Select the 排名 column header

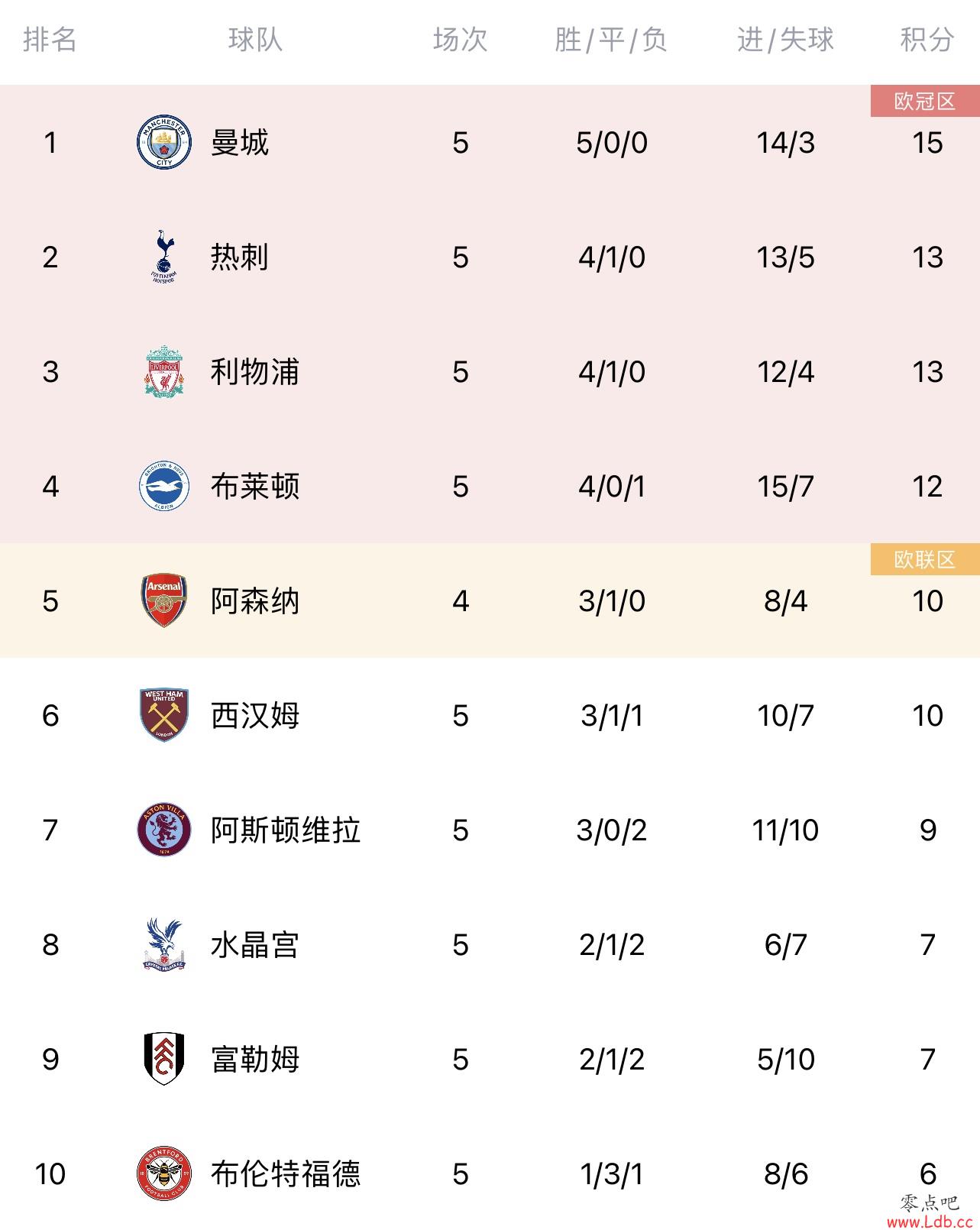pos(50,39)
